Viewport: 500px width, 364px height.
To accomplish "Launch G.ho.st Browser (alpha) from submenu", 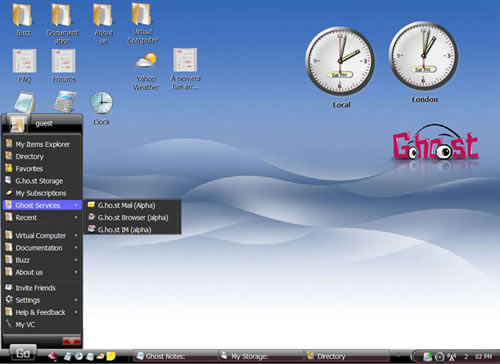I will (x=132, y=217).
